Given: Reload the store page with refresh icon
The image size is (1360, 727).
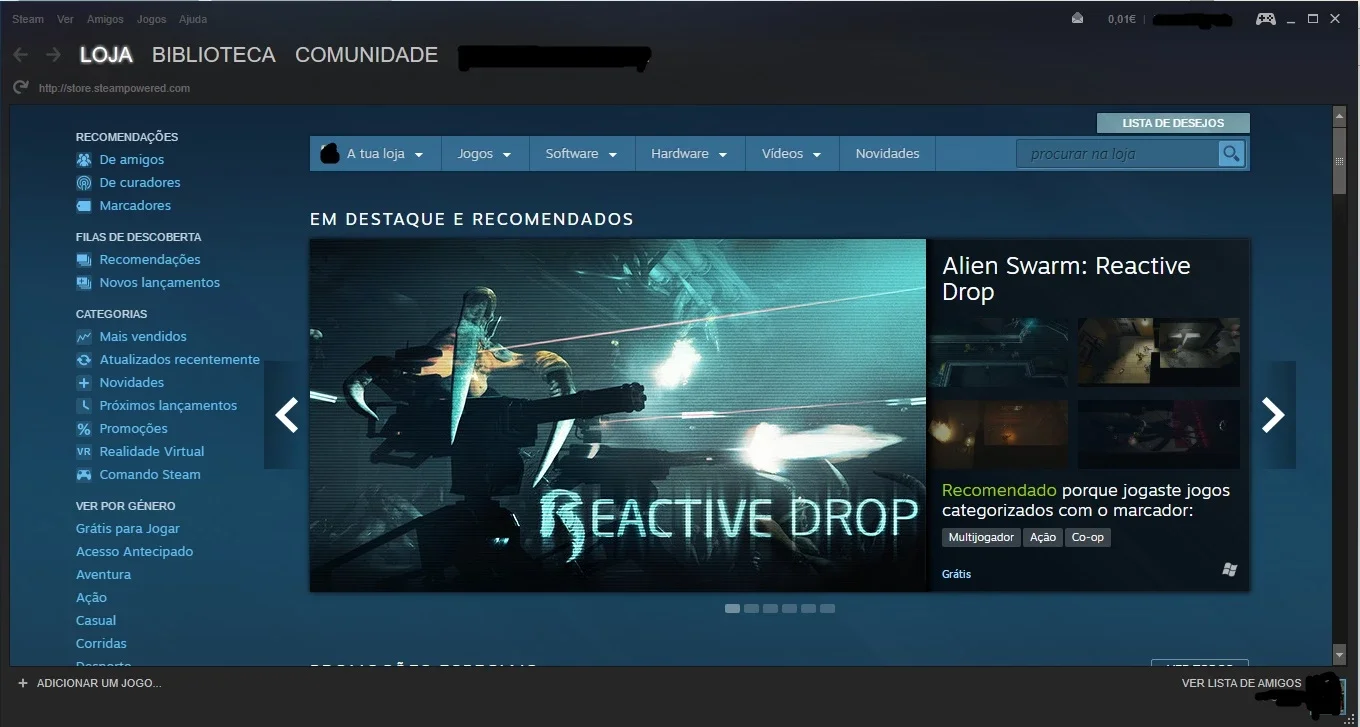Looking at the screenshot, I should [x=20, y=88].
